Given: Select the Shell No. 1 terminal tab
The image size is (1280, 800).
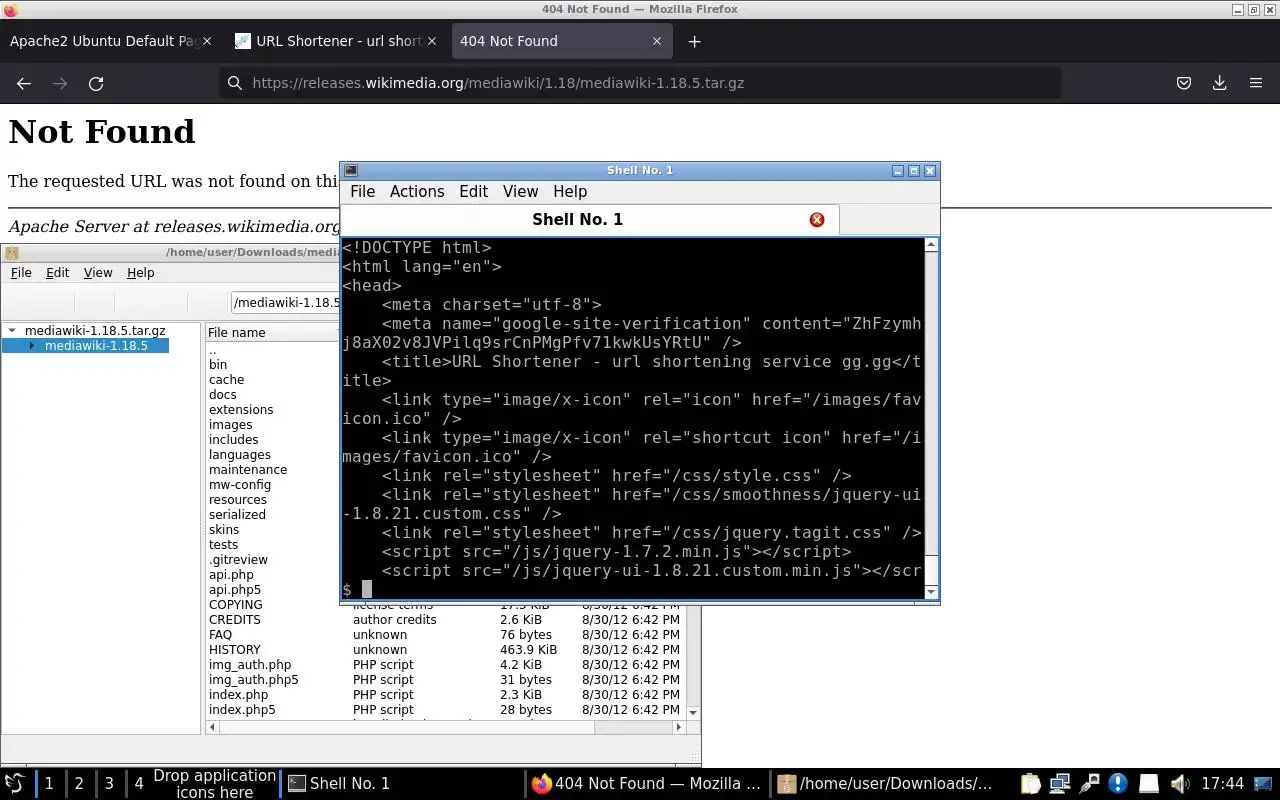Looking at the screenshot, I should (x=590, y=219).
